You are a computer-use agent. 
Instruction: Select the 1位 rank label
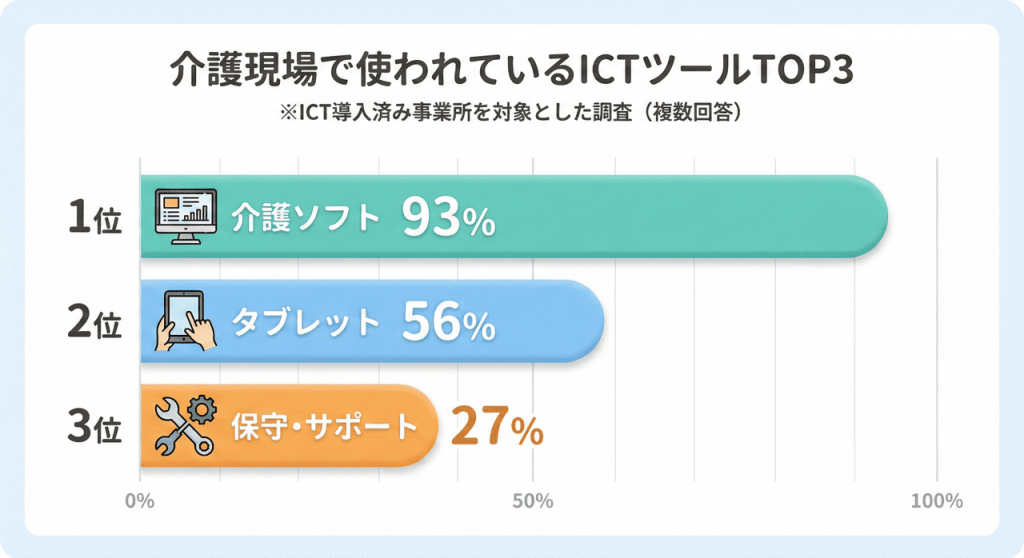pyautogui.click(x=95, y=218)
